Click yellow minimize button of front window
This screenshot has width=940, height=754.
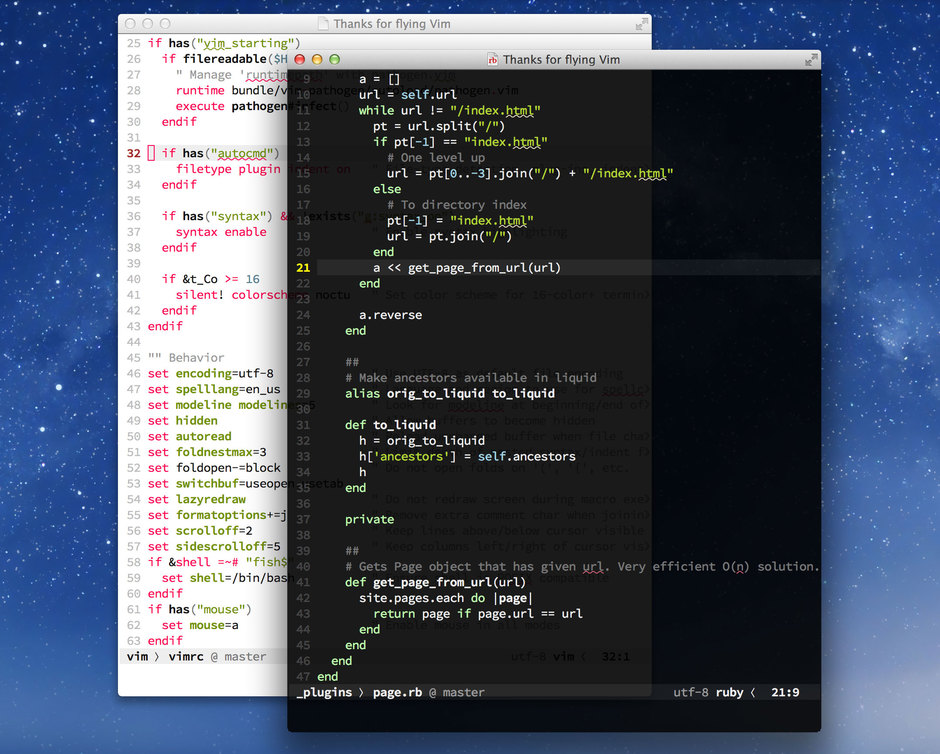coord(317,59)
